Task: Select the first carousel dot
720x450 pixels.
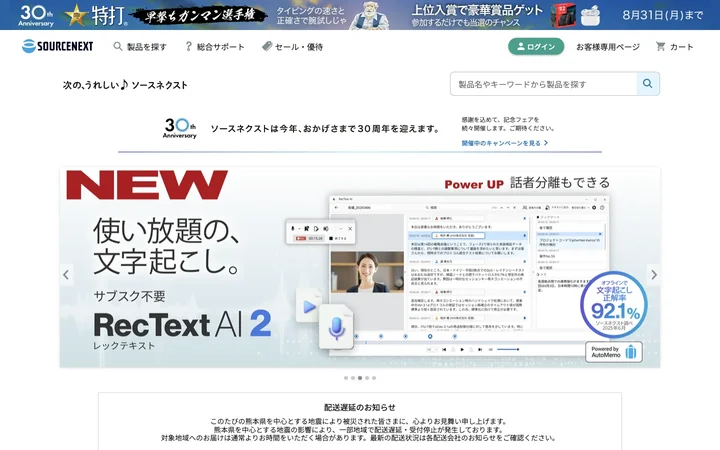Action: click(346, 378)
